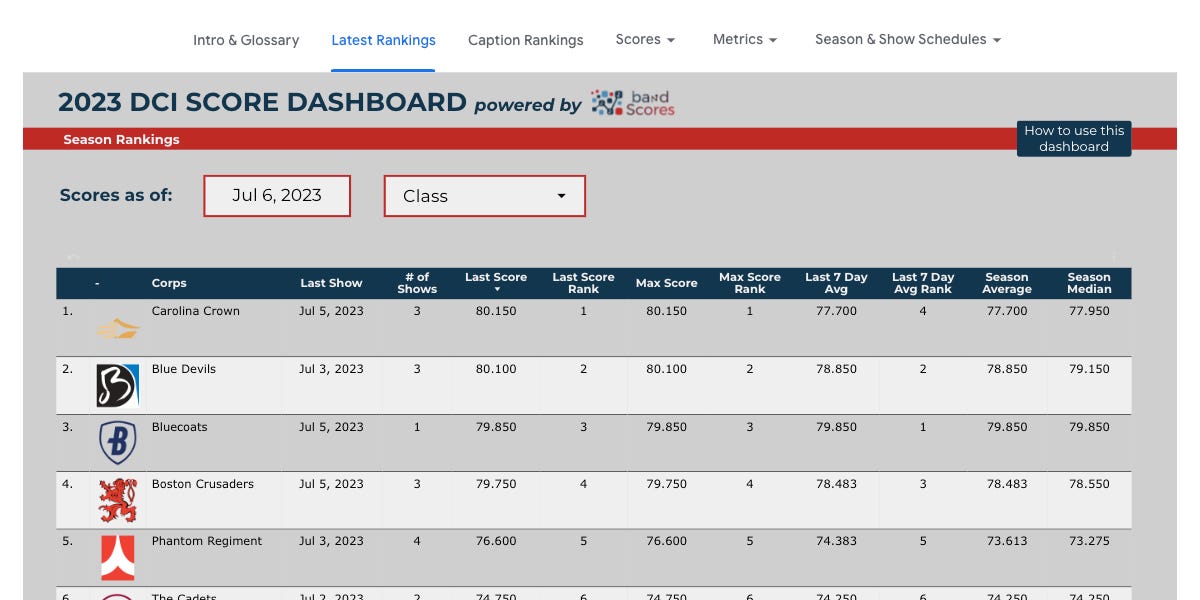The image size is (1200, 600).
Task: Click How to use this dashboard button
Action: pyautogui.click(x=1074, y=138)
